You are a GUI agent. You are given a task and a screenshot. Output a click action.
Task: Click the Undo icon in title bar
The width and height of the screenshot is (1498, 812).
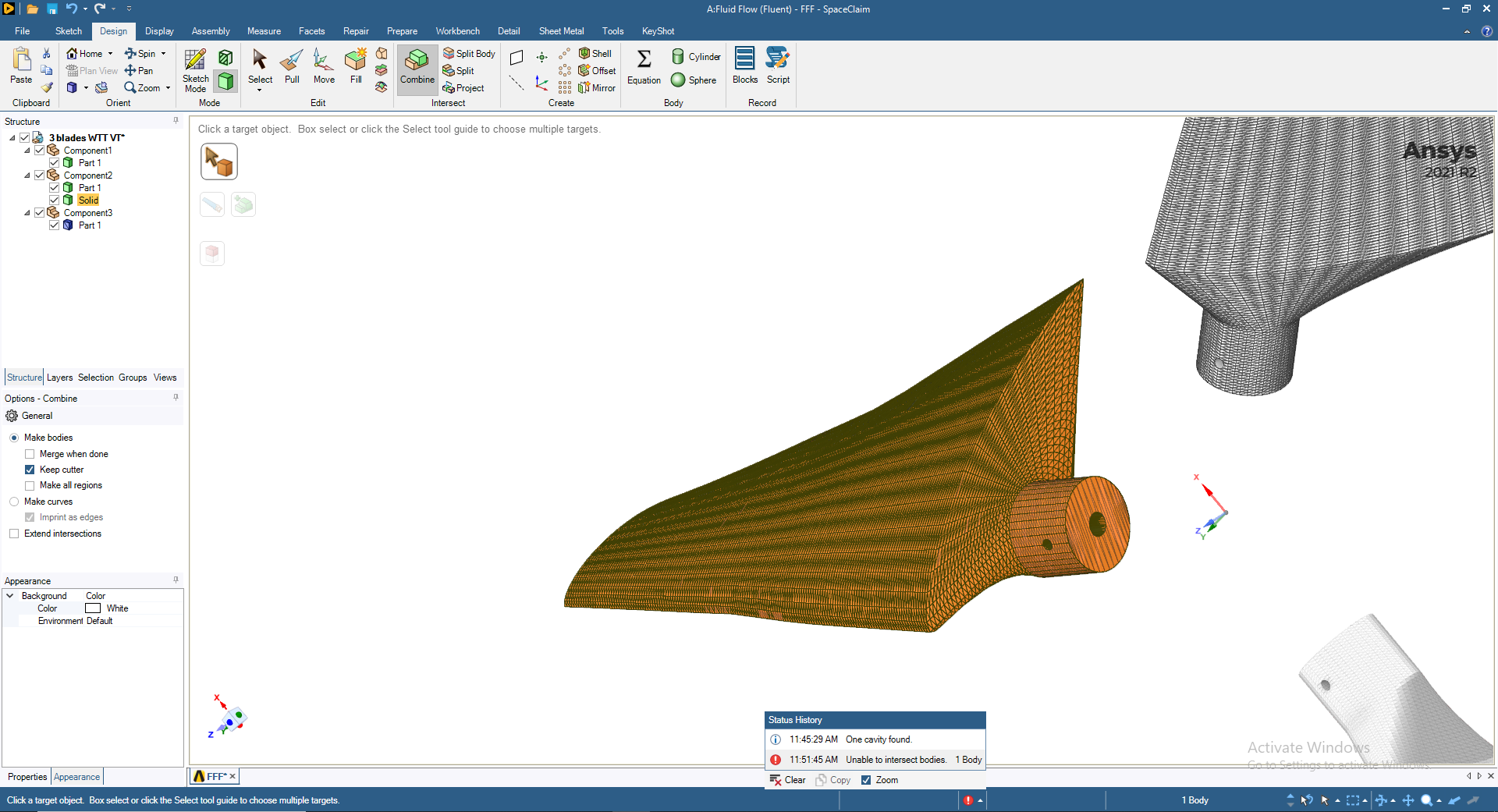71,9
